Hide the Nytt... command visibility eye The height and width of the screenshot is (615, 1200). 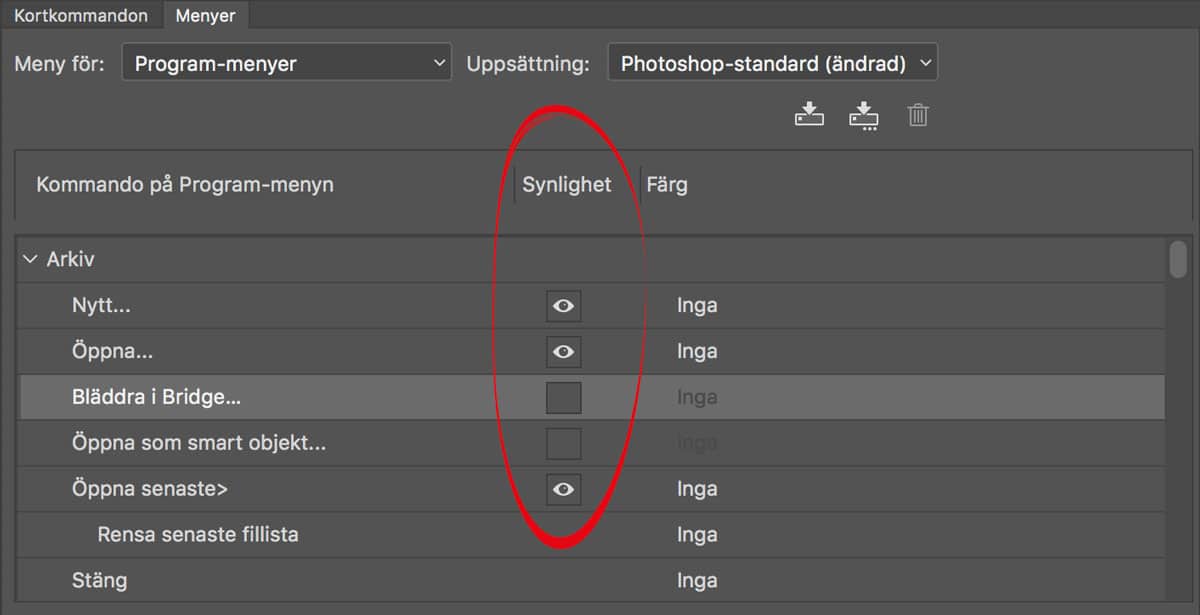pyautogui.click(x=564, y=306)
